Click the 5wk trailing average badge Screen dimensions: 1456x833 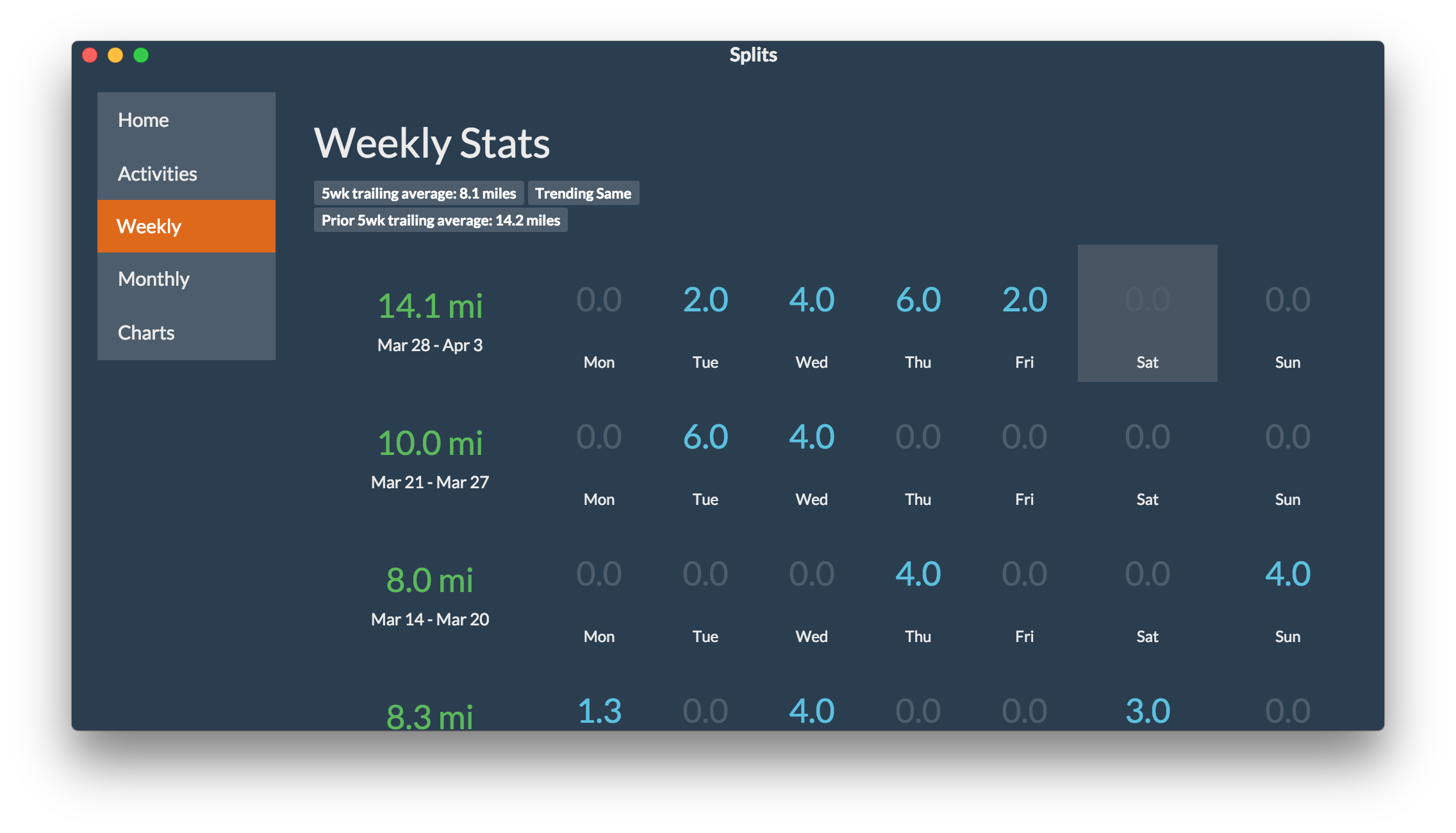tap(418, 194)
